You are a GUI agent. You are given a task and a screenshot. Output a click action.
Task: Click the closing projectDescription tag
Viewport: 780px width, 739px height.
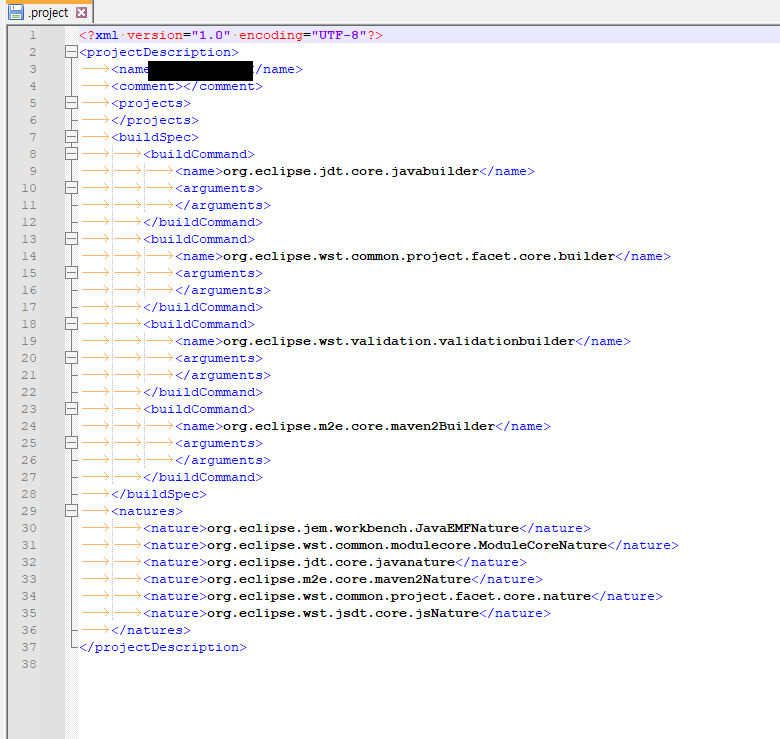(x=163, y=647)
